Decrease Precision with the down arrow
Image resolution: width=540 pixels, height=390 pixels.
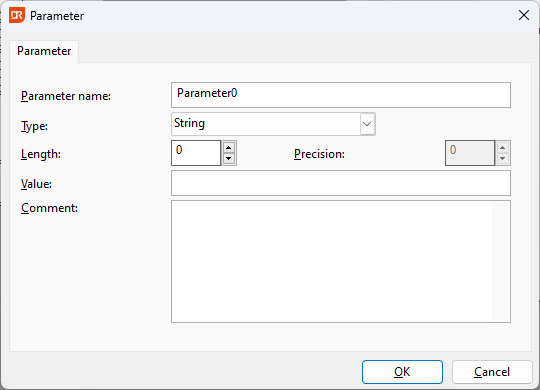(502, 158)
